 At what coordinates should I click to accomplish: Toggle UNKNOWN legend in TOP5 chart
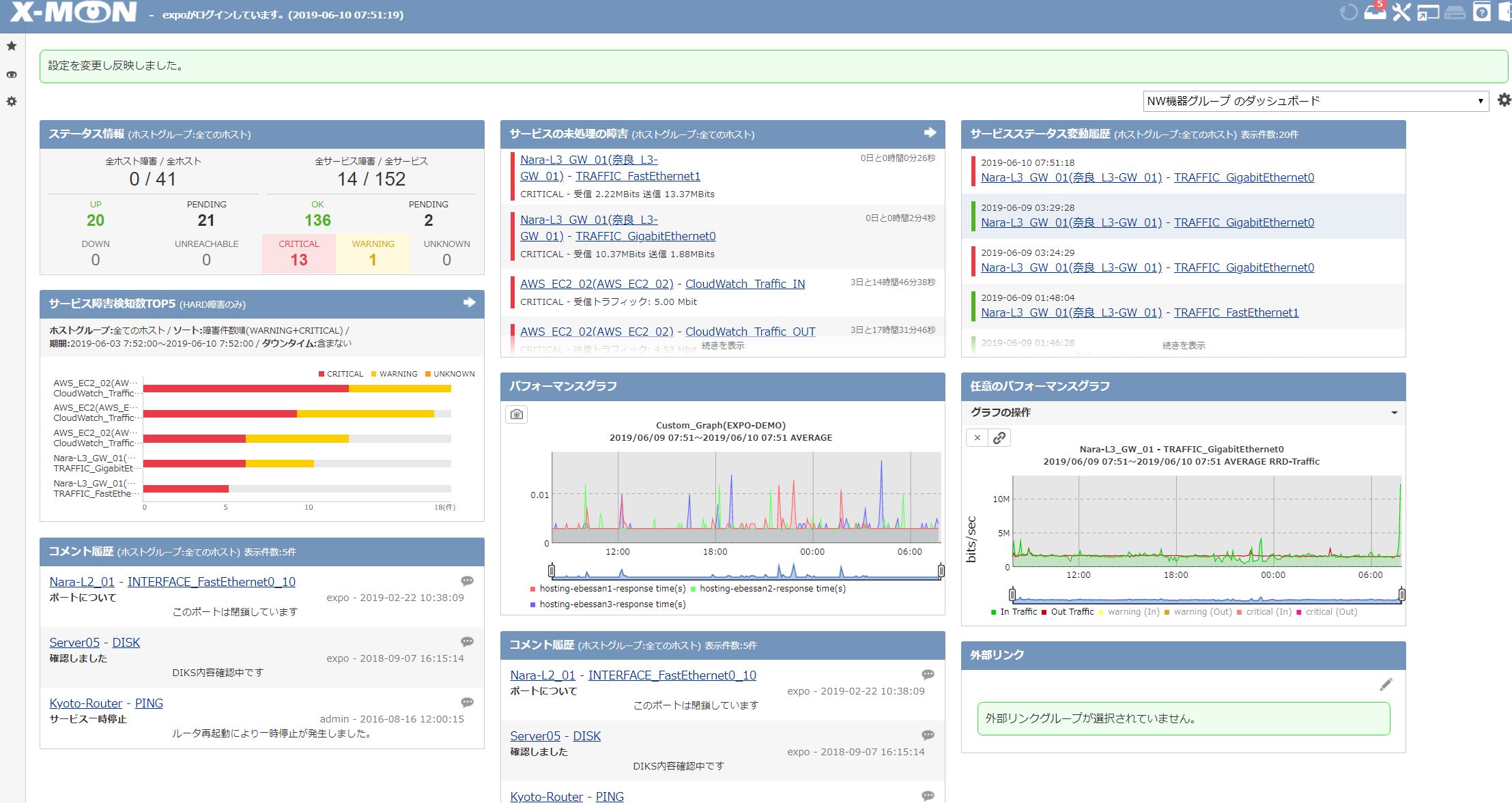click(450, 374)
